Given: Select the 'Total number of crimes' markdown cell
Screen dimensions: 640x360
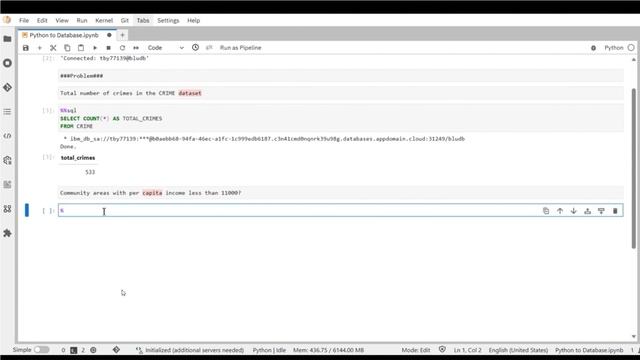Looking at the screenshot, I should (341, 93).
